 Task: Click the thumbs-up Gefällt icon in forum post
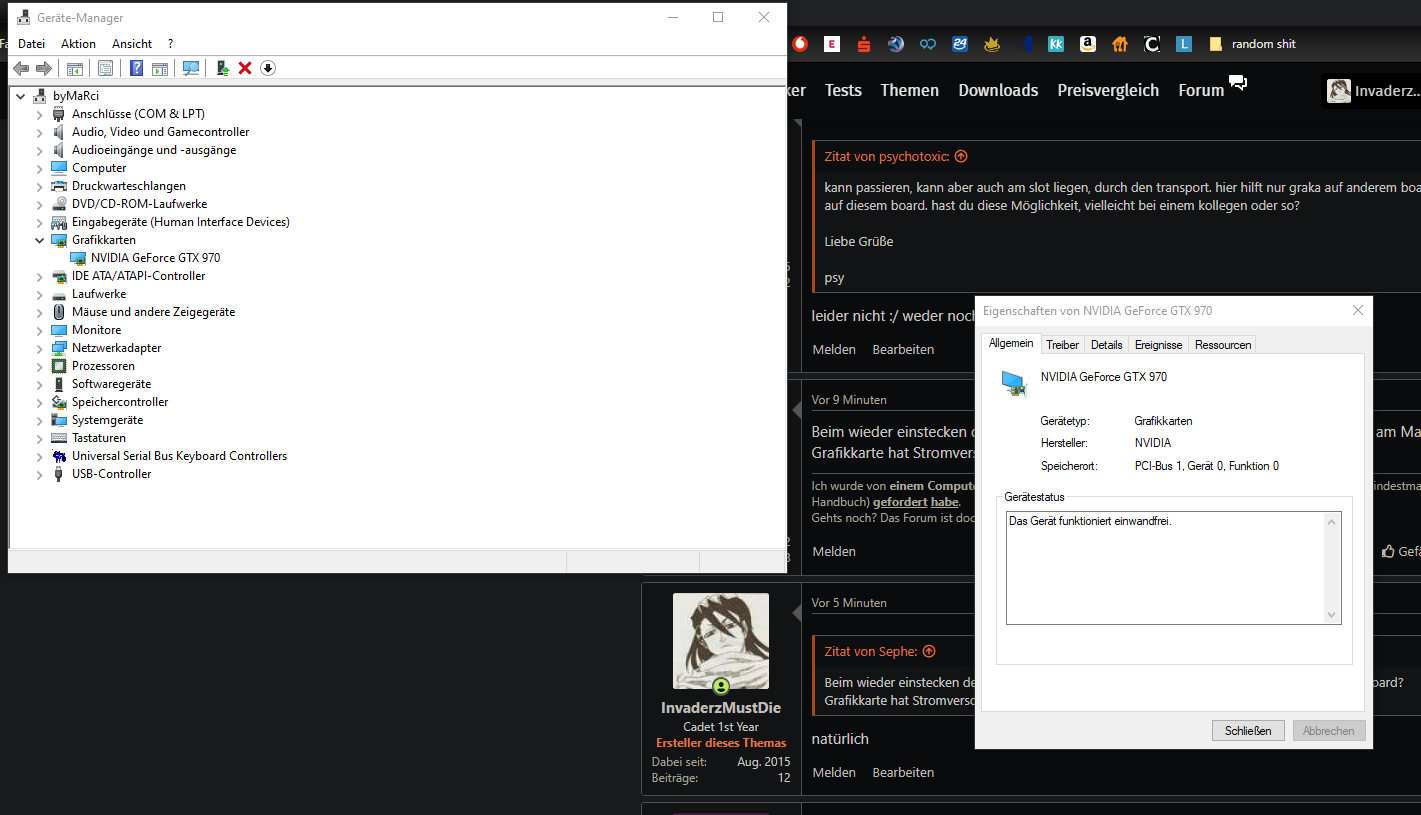pos(1388,551)
